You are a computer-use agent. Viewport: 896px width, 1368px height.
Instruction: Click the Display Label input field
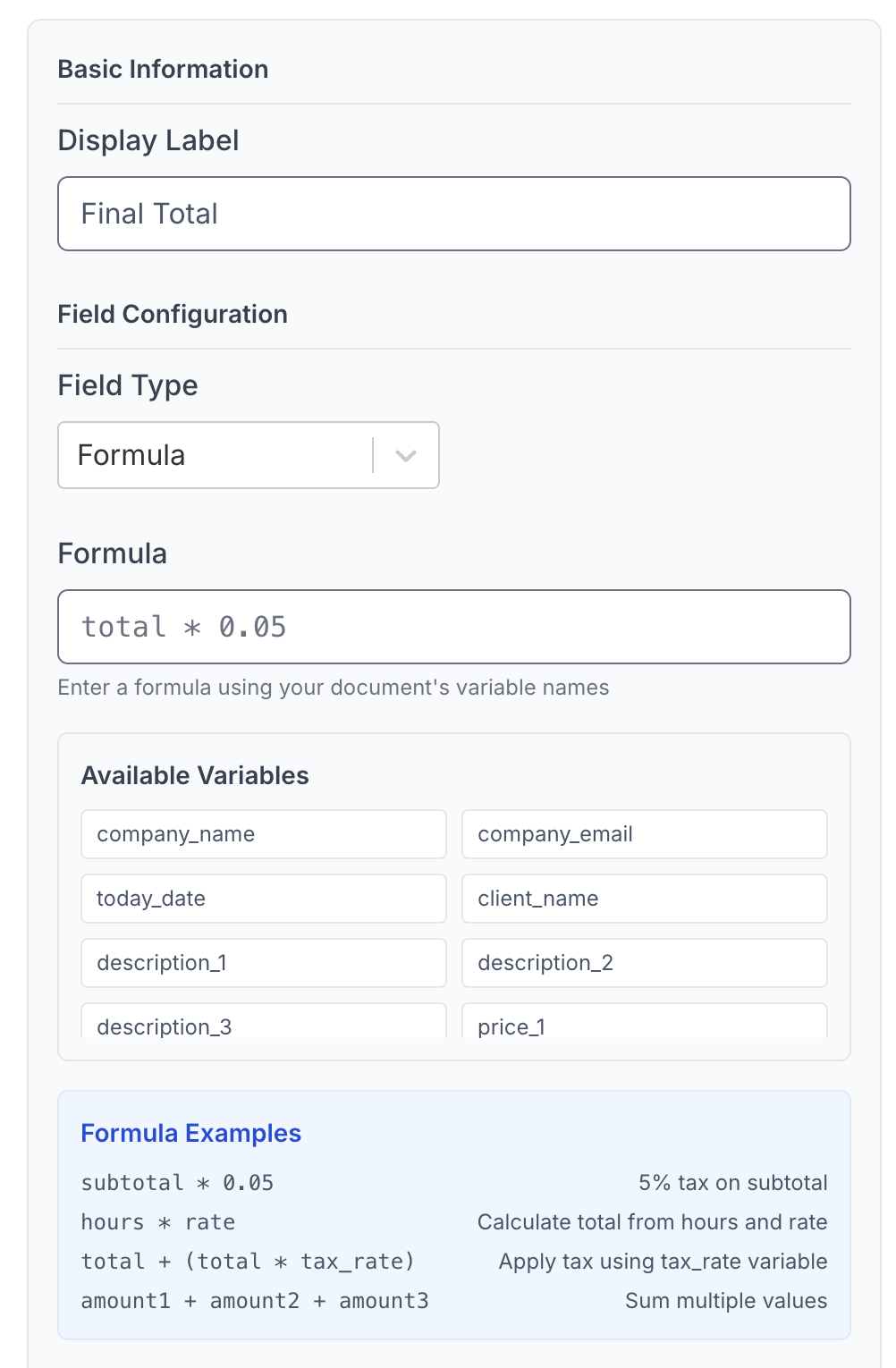click(x=454, y=214)
